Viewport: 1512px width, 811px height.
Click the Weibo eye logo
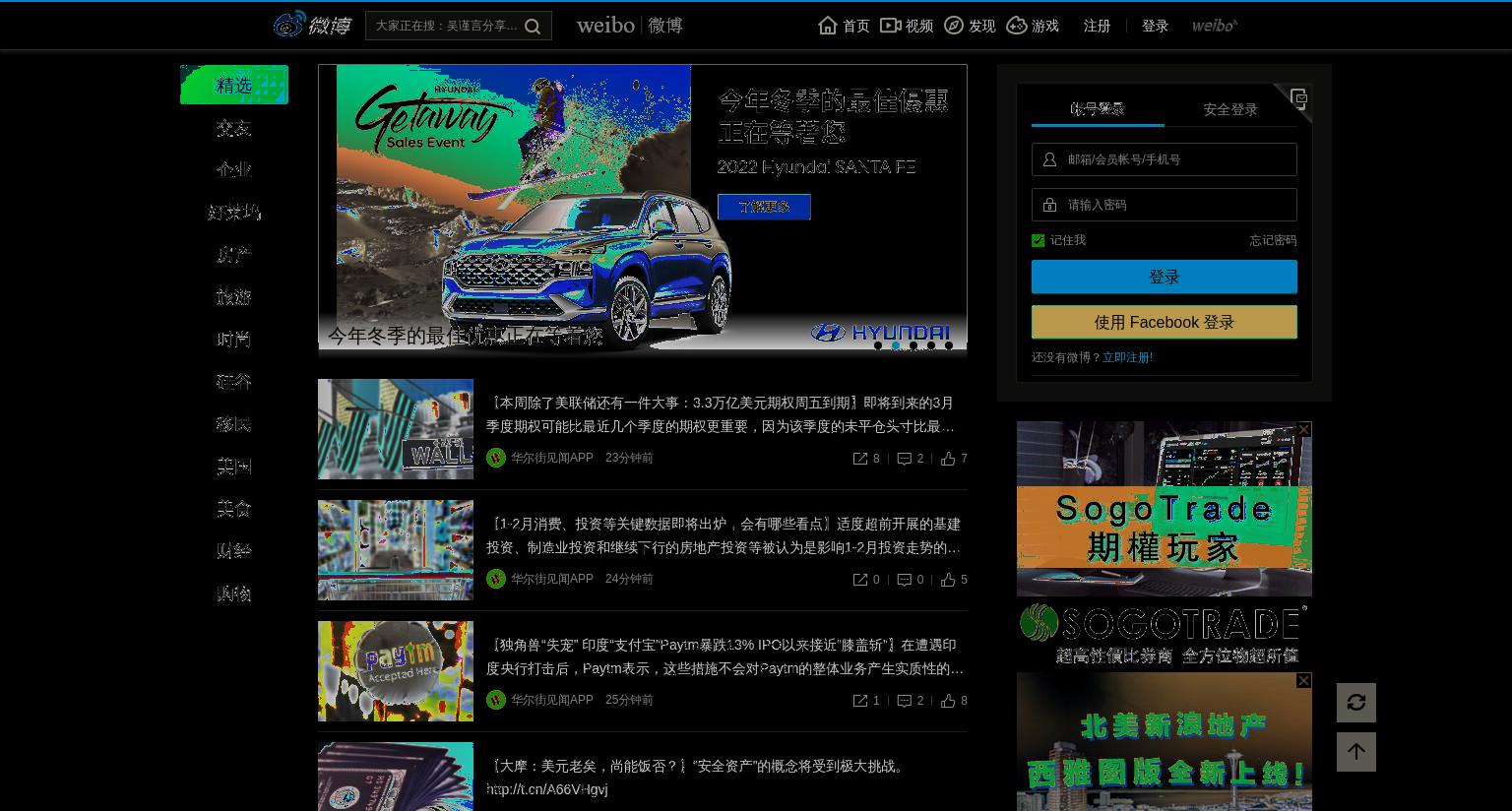pos(289,25)
